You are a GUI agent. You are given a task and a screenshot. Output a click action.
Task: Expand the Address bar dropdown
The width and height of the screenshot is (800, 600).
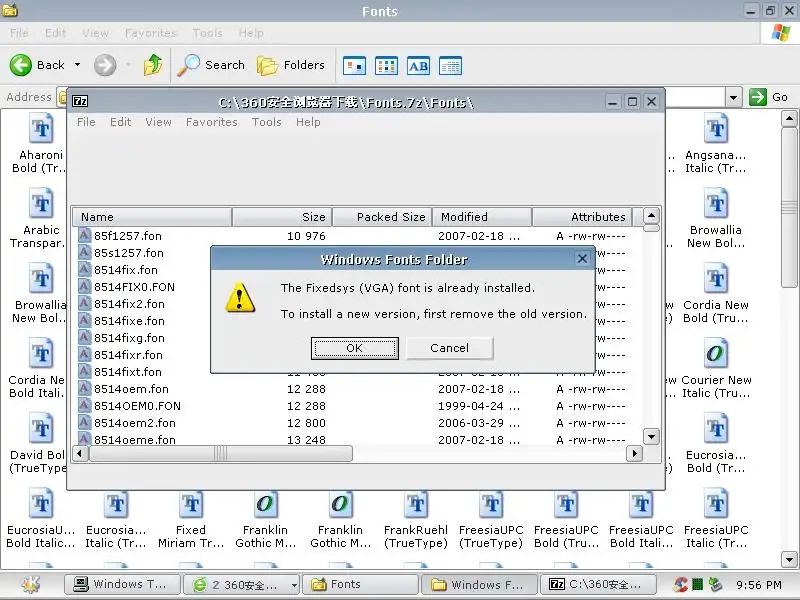734,97
